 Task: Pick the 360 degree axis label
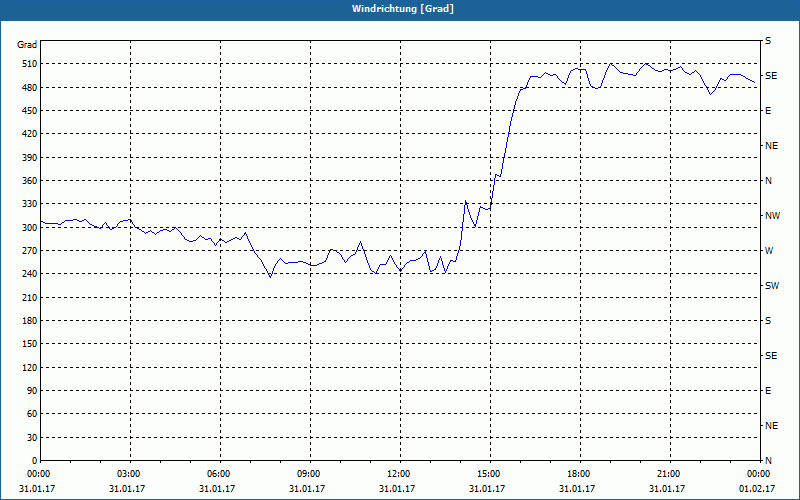click(x=30, y=181)
